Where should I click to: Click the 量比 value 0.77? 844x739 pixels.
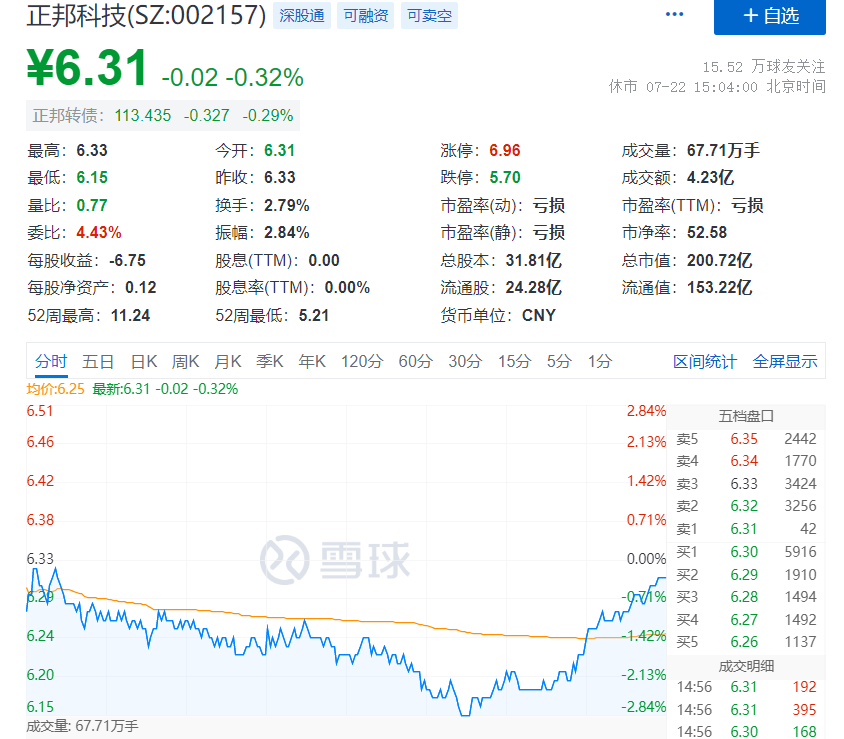92,205
